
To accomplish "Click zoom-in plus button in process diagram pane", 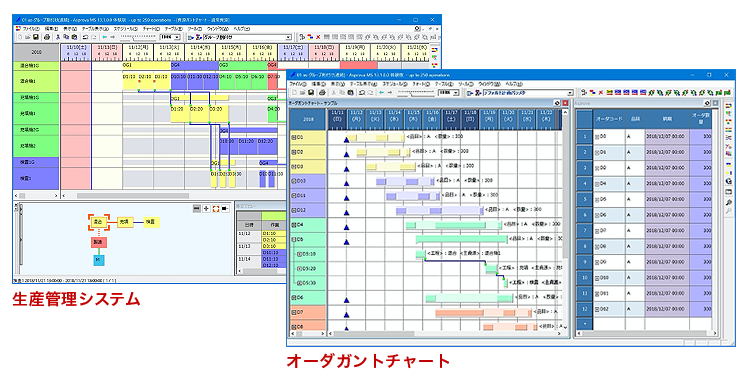I will pos(206,209).
